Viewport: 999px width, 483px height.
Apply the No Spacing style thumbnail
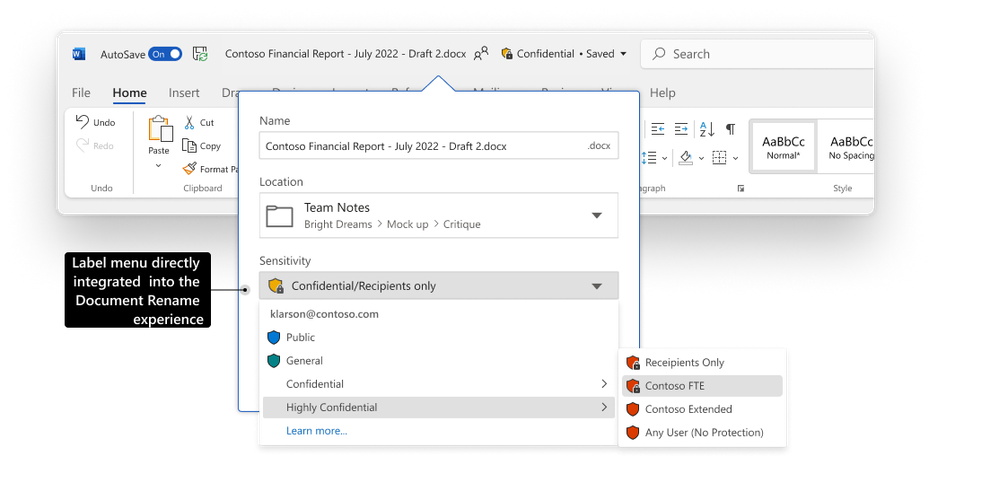[x=846, y=147]
